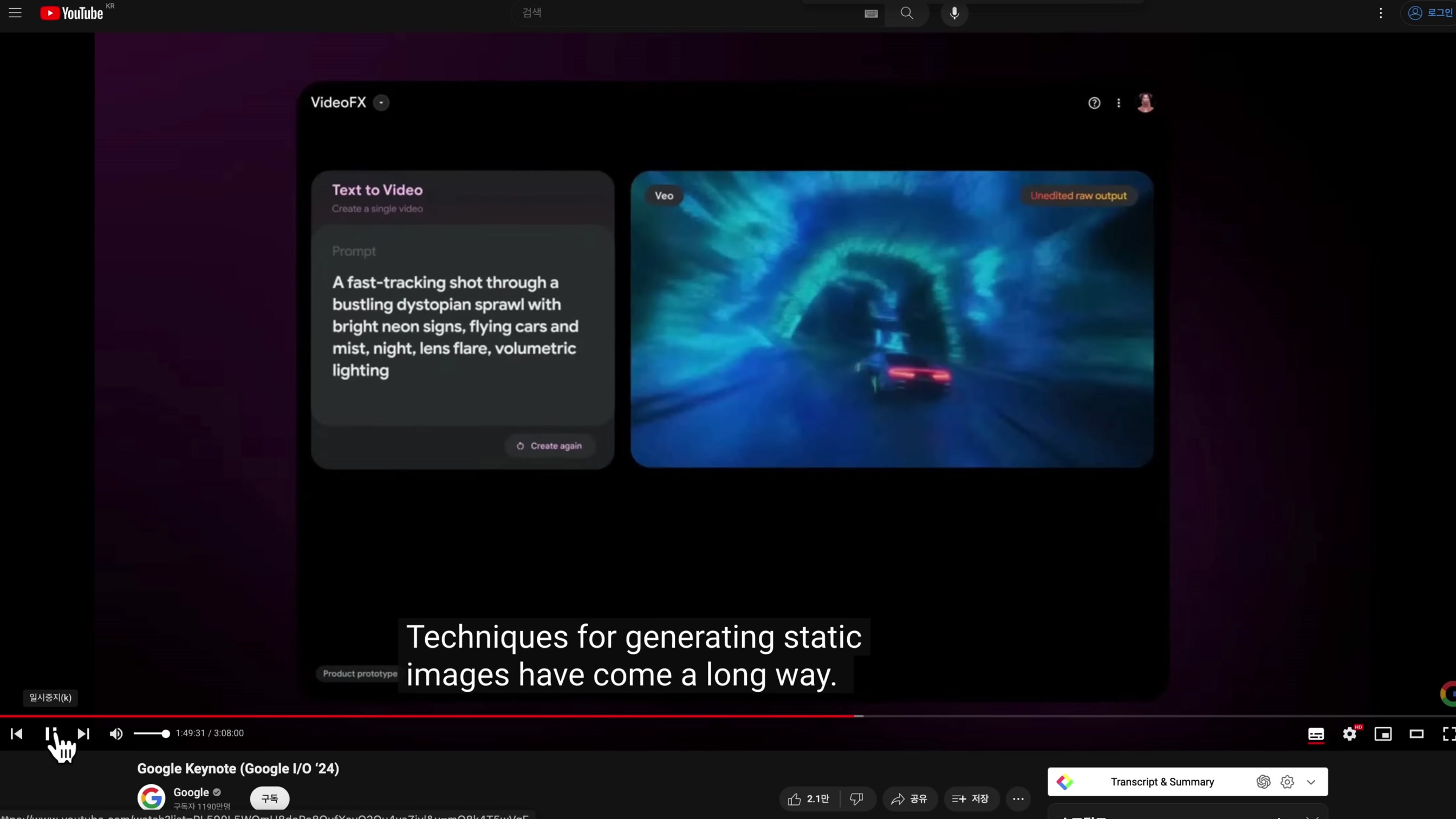The height and width of the screenshot is (819, 1456).
Task: Click the Transcript & Summary title
Action: coord(1162,782)
